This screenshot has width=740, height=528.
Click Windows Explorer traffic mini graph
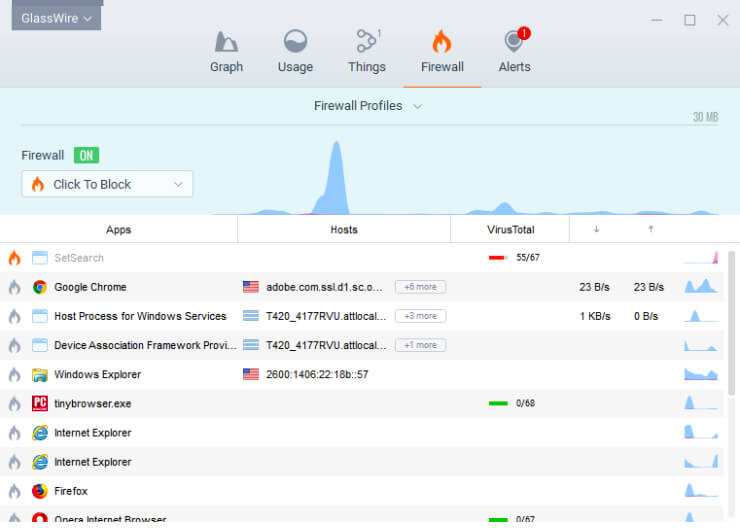coord(701,374)
